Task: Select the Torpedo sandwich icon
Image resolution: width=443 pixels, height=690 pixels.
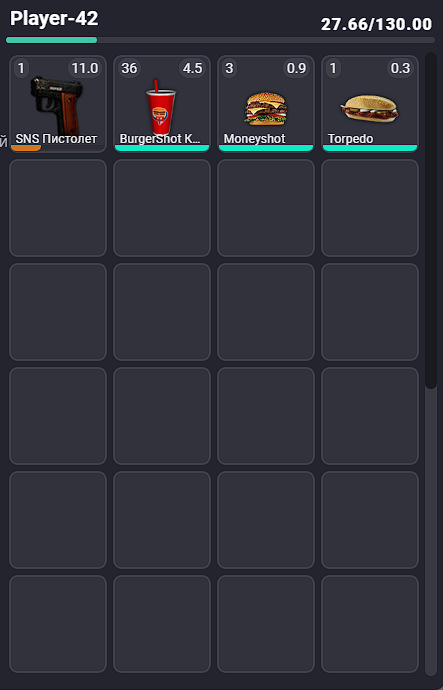Action: click(369, 108)
